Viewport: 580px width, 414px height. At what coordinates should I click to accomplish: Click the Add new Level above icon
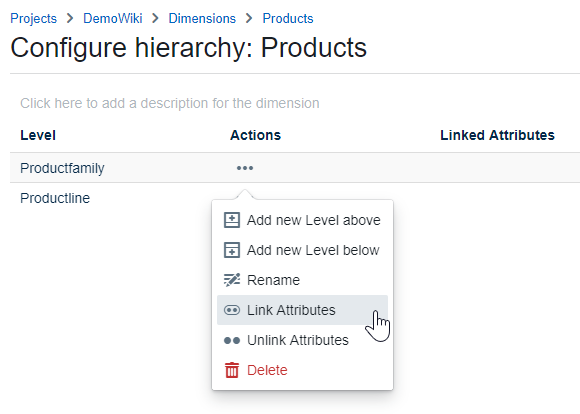(232, 220)
